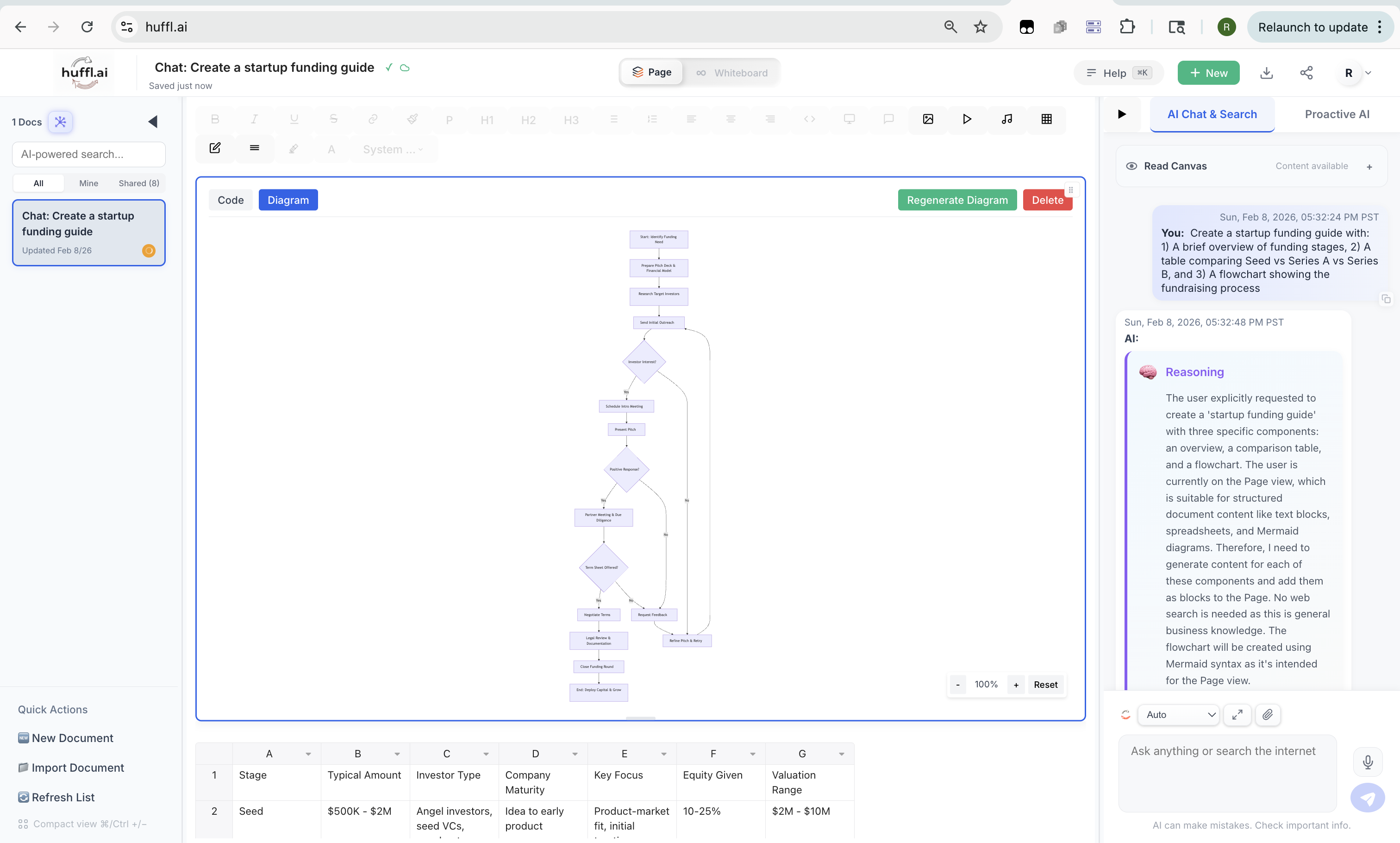
Task: Click the insert audio music icon
Action: tap(1006, 119)
